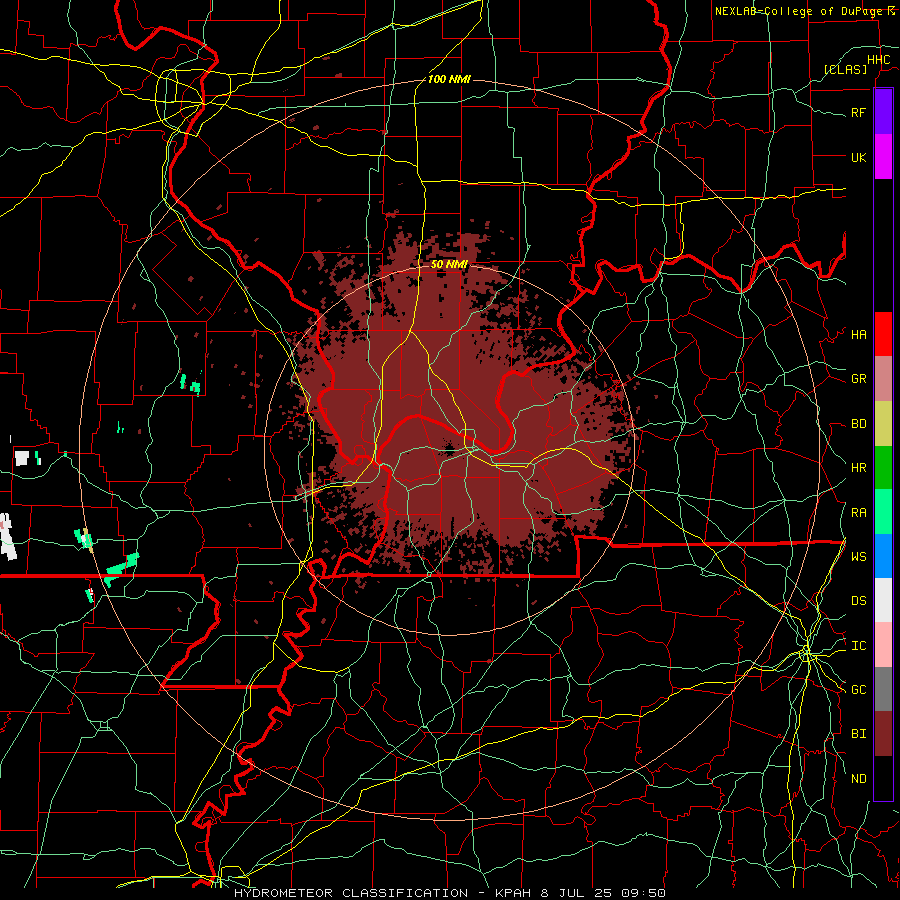
Task: Click the IC light pink legend swatch
Action: 883,645
